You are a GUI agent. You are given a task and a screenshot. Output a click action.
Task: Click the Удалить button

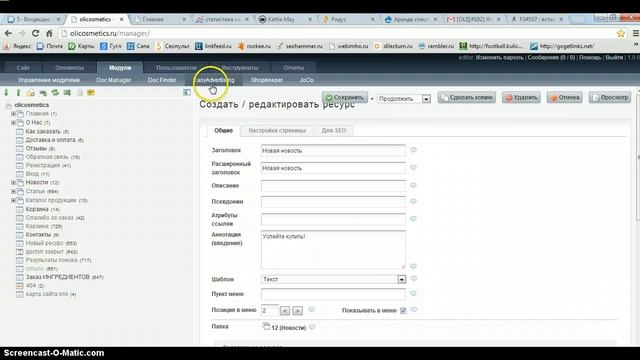(522, 98)
